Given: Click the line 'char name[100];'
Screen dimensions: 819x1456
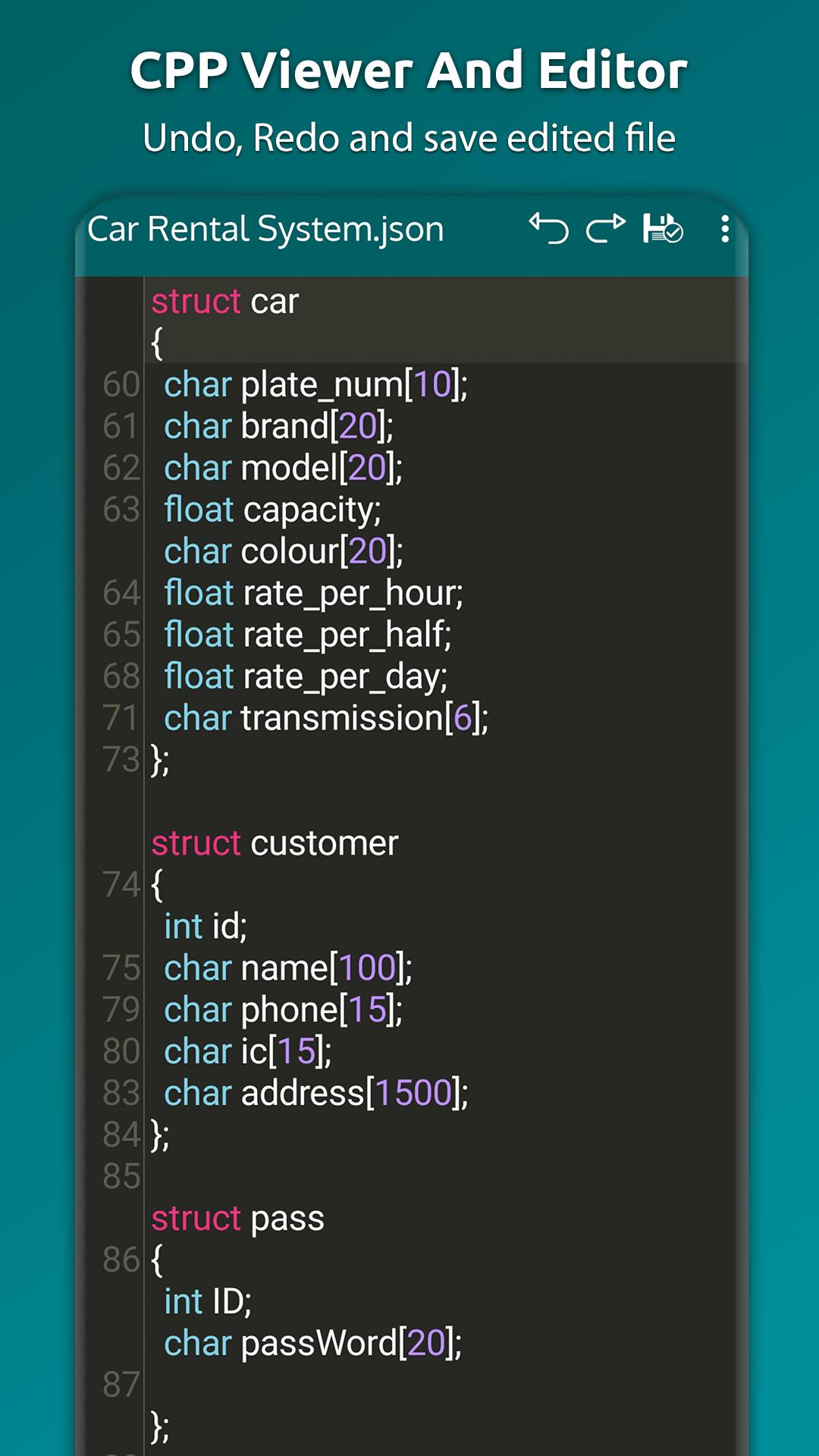Looking at the screenshot, I should pos(288,968).
